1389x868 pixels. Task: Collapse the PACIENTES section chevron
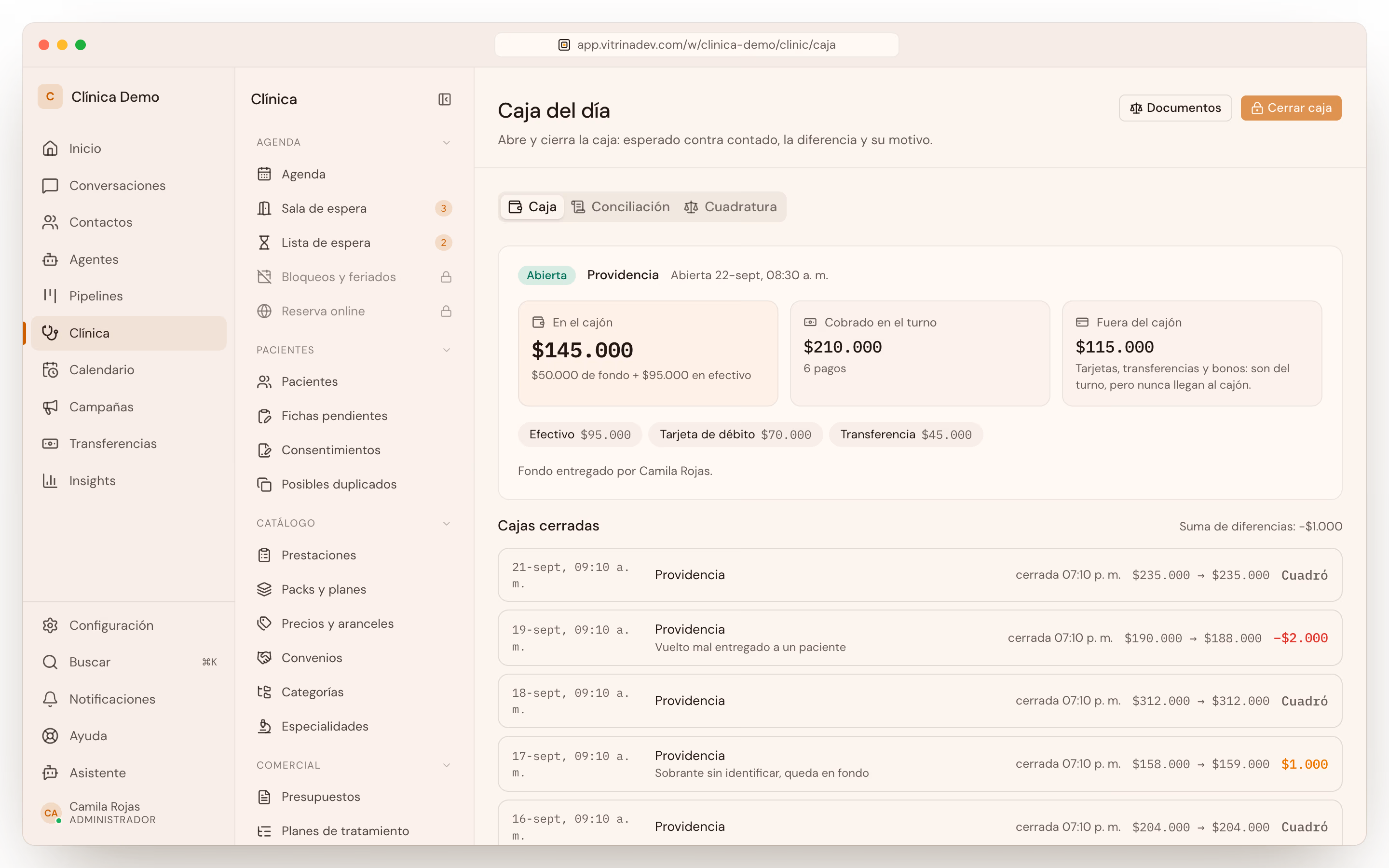click(x=447, y=350)
